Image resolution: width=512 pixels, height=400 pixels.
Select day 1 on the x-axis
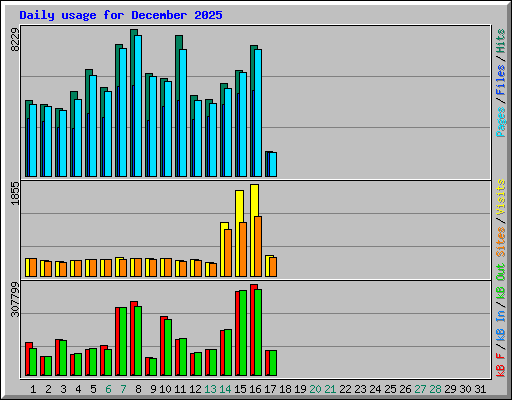point(33,389)
